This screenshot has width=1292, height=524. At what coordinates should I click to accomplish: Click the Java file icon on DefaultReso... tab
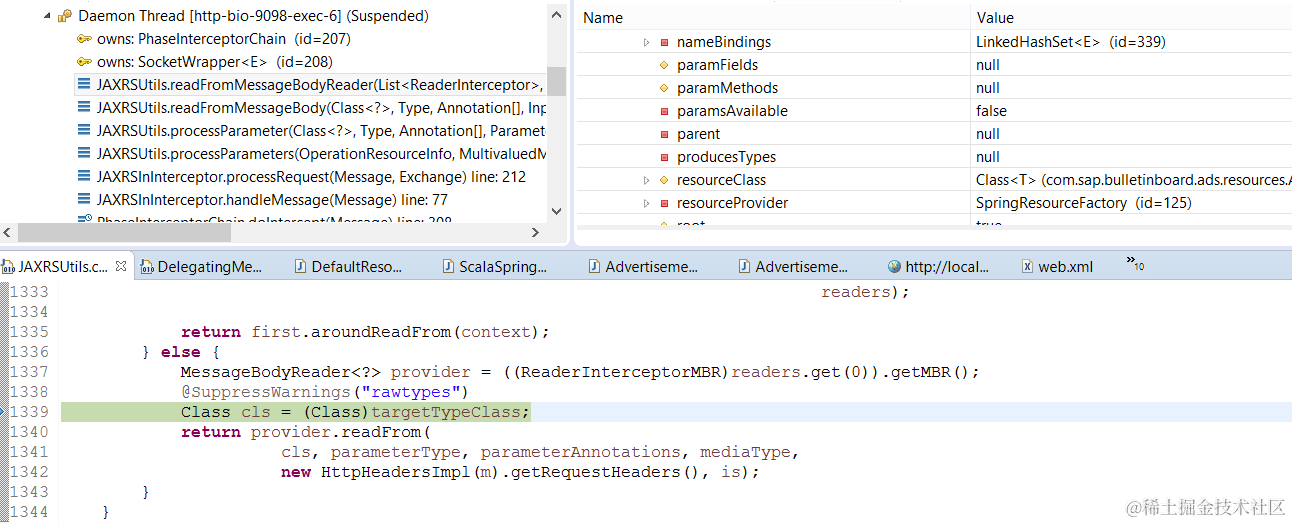pyautogui.click(x=300, y=267)
